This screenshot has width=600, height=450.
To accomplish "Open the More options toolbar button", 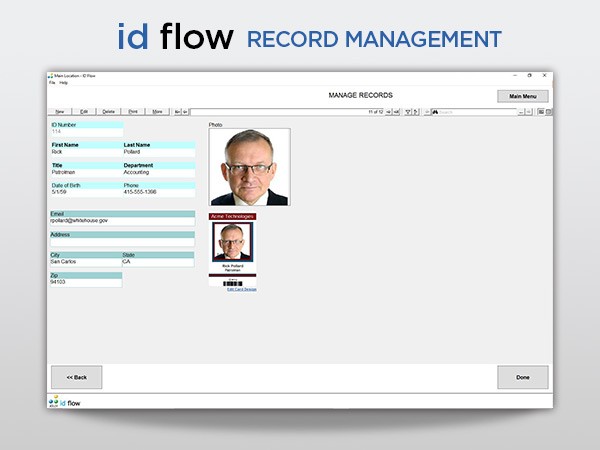I will pos(157,112).
